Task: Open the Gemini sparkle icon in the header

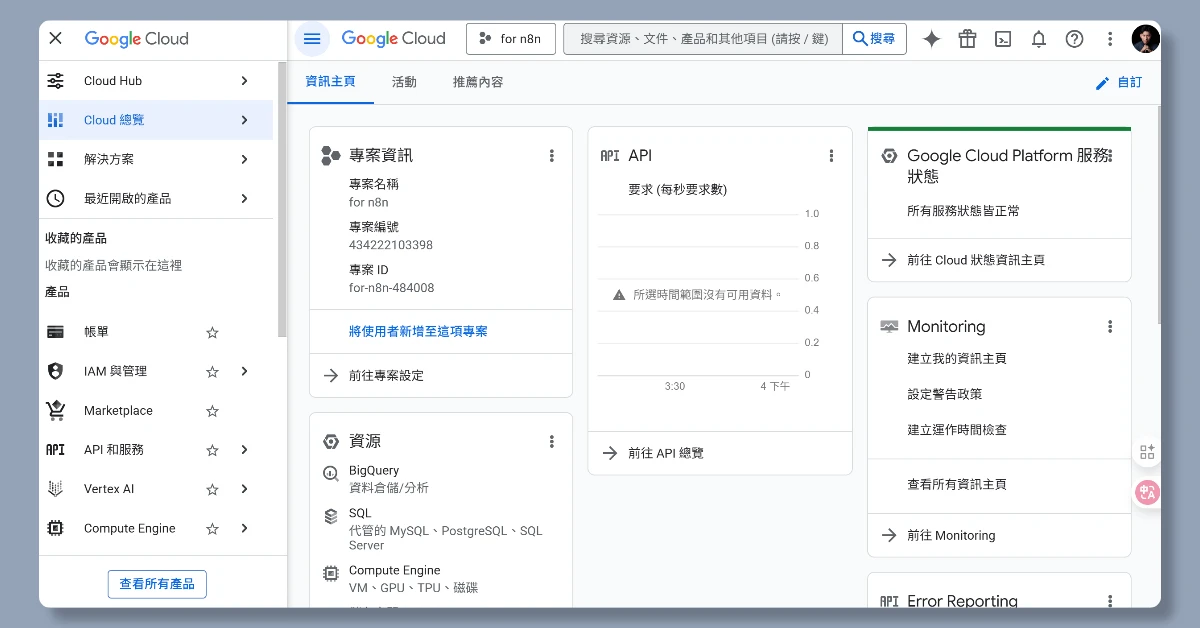Action: point(932,39)
